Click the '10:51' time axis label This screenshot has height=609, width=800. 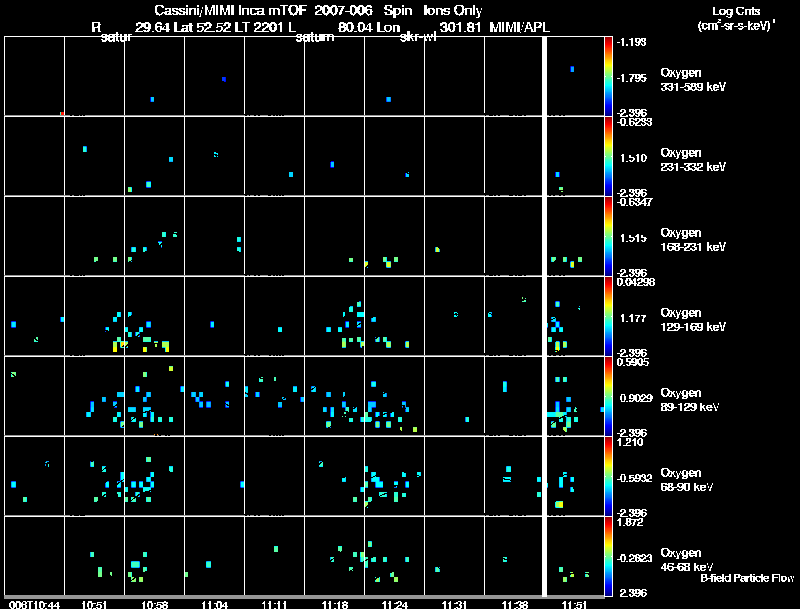point(94,605)
